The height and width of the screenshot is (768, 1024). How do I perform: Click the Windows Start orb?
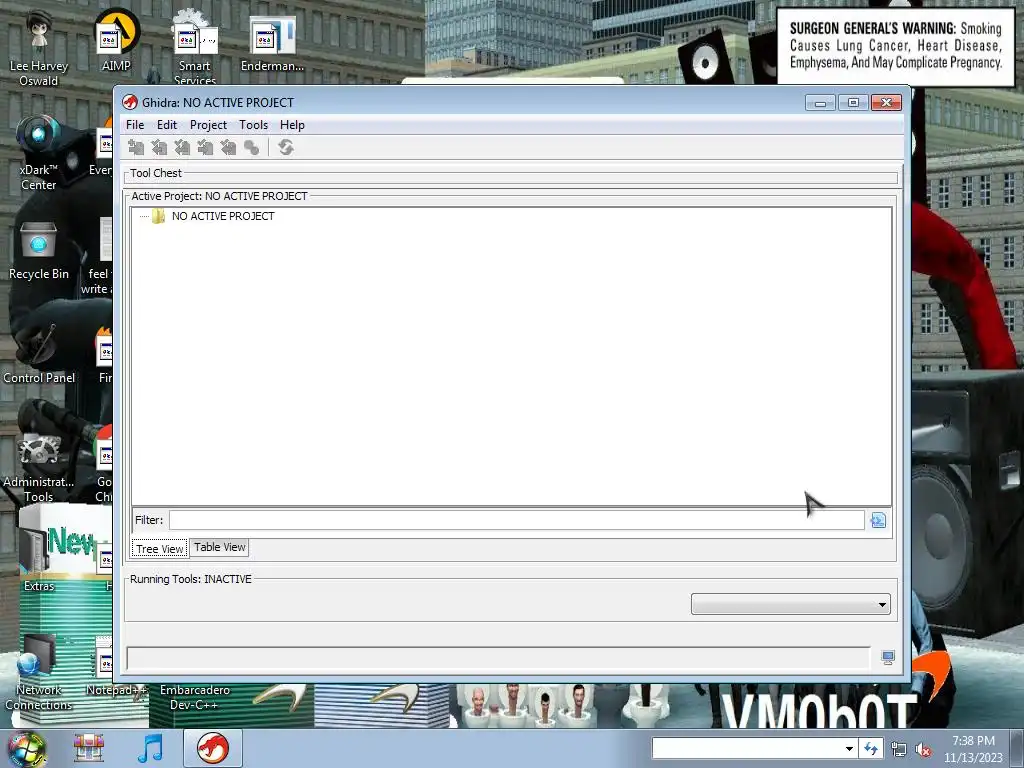(x=27, y=749)
